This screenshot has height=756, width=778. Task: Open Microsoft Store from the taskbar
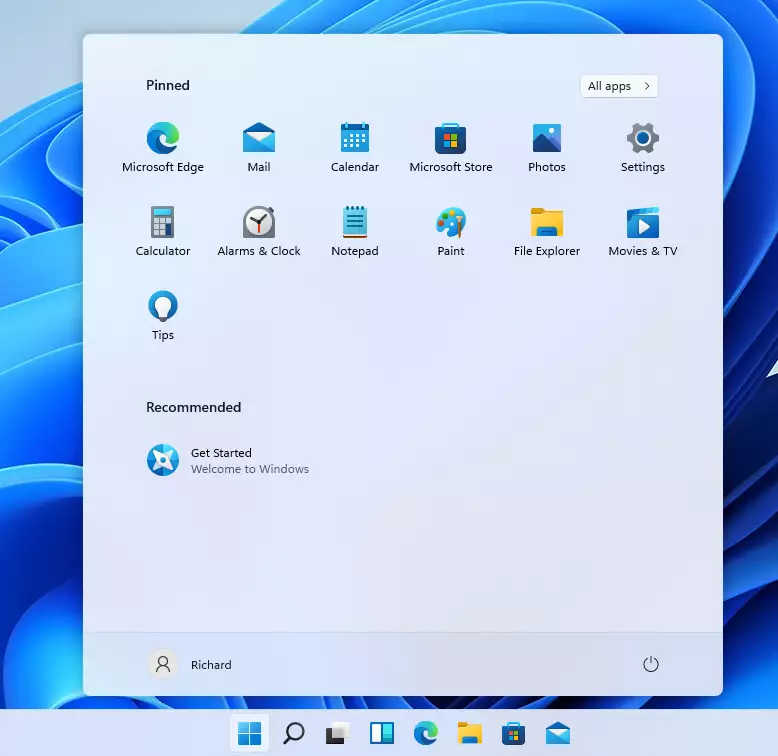[x=514, y=733]
